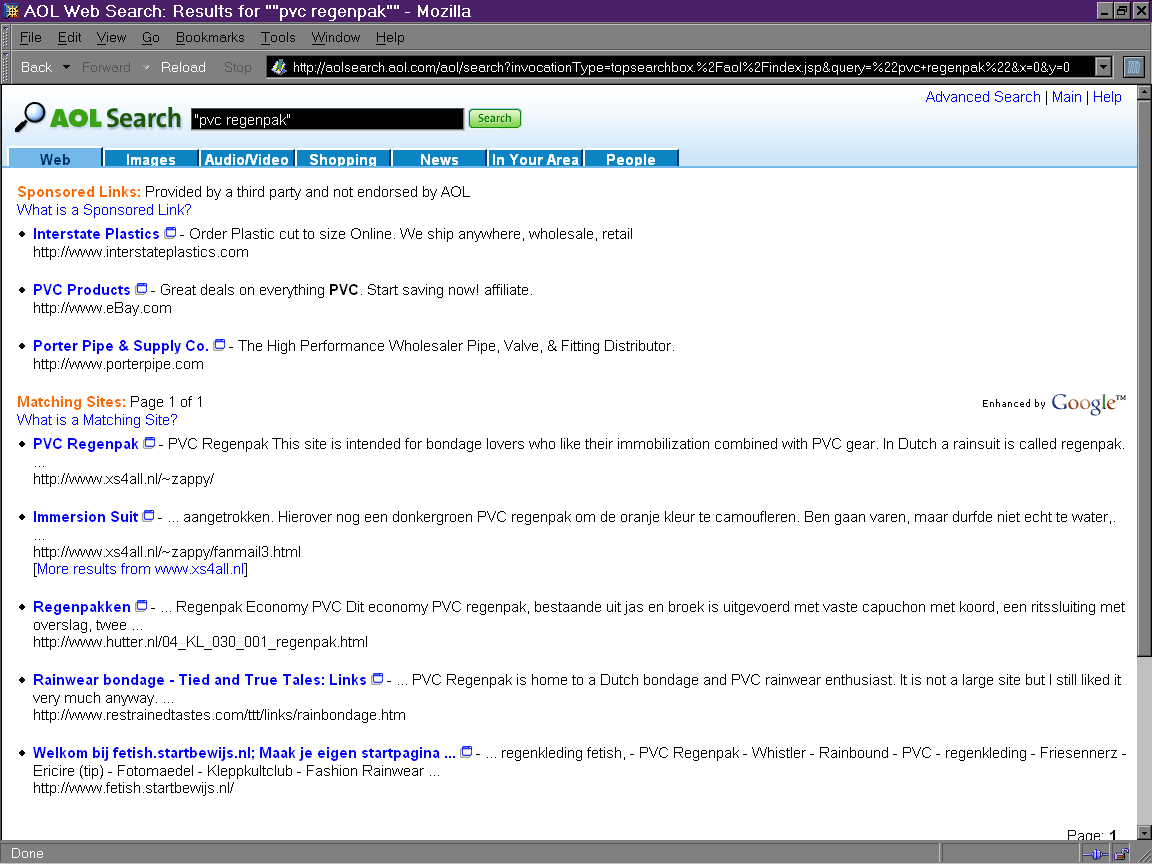
Task: Click Mozilla window title bar icon
Action: [x=12, y=11]
